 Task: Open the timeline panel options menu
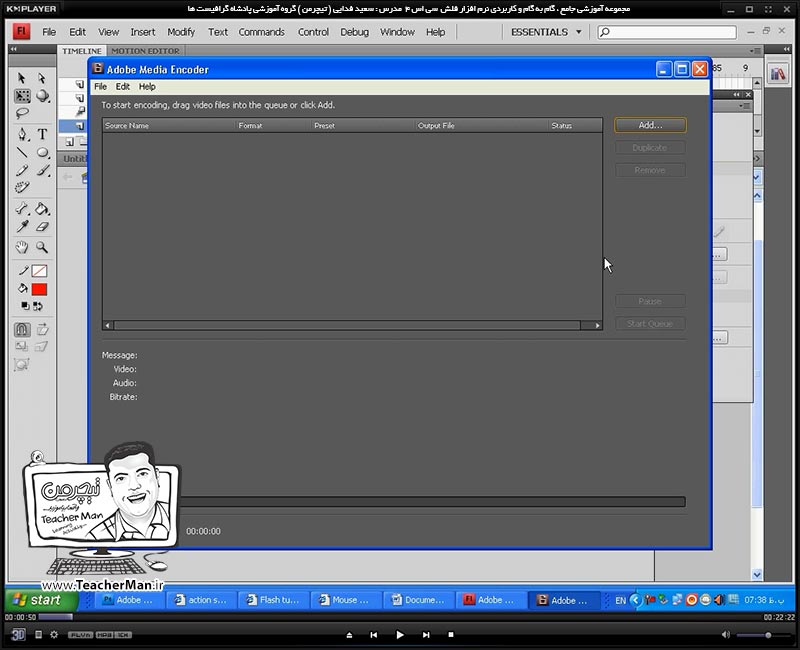pyautogui.click(x=755, y=51)
